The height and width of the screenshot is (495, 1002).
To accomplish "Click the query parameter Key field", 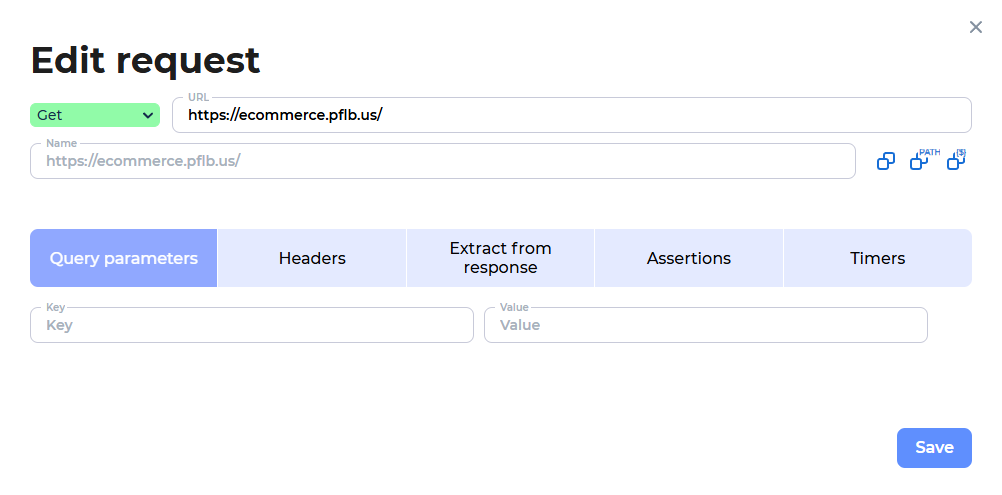I will 252,325.
